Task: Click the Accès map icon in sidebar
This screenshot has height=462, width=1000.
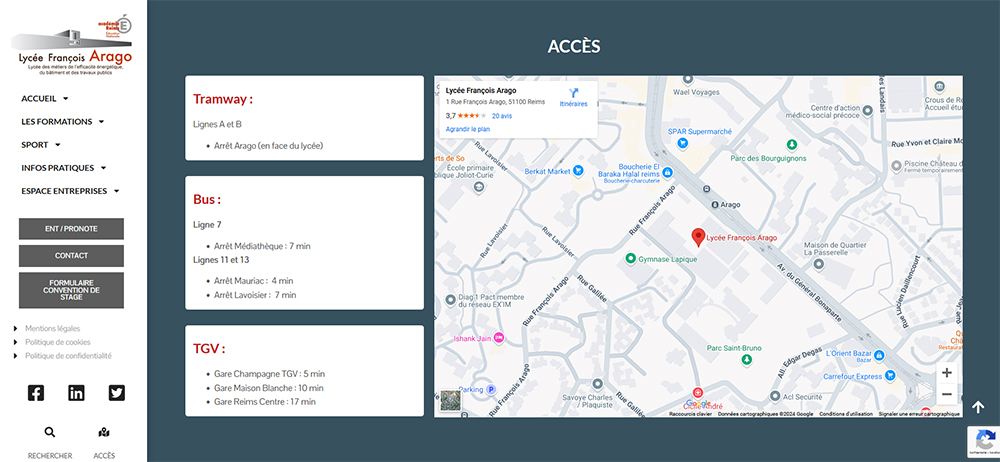Action: [104, 432]
